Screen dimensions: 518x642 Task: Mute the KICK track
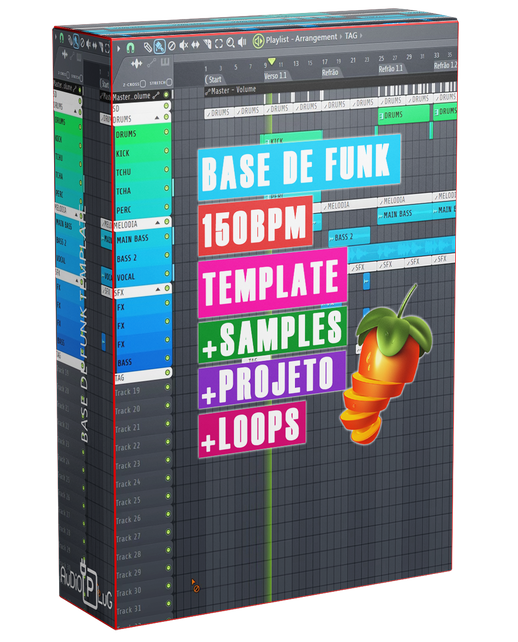pyautogui.click(x=166, y=151)
